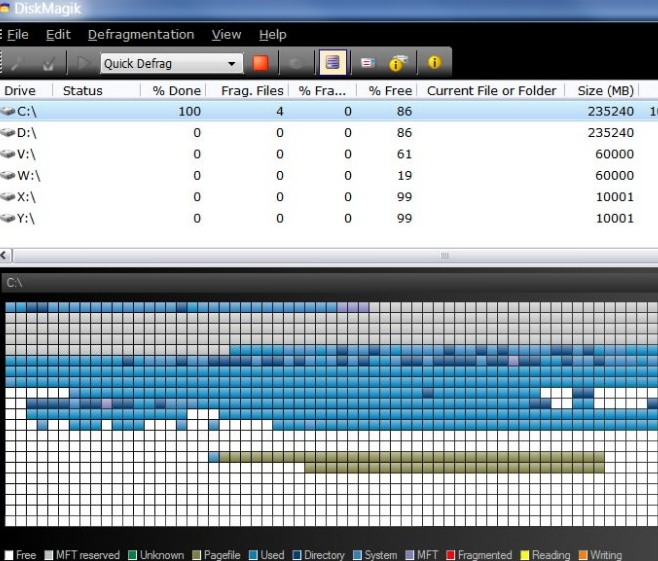Click size 10001 in the Y:\ row
The height and width of the screenshot is (561, 658).
tap(615, 218)
